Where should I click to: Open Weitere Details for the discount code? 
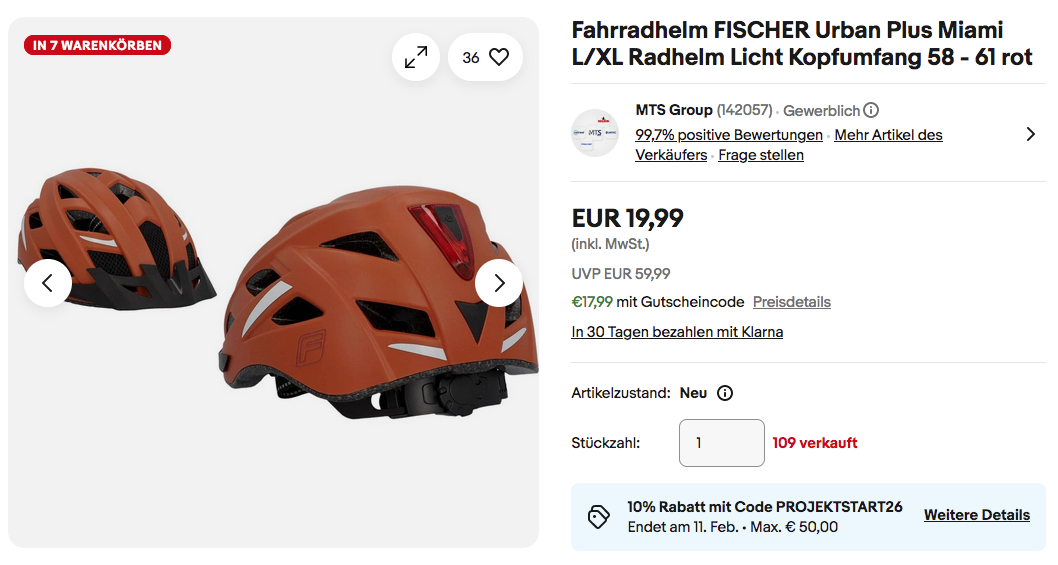(x=976, y=515)
